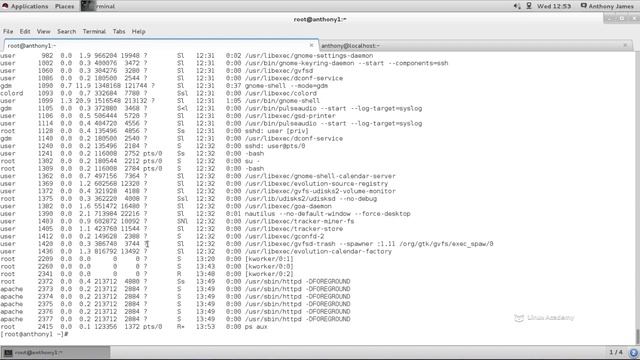This screenshot has height=360, width=640.
Task: Switch to the anthony@localhost tab
Action: point(476,45)
